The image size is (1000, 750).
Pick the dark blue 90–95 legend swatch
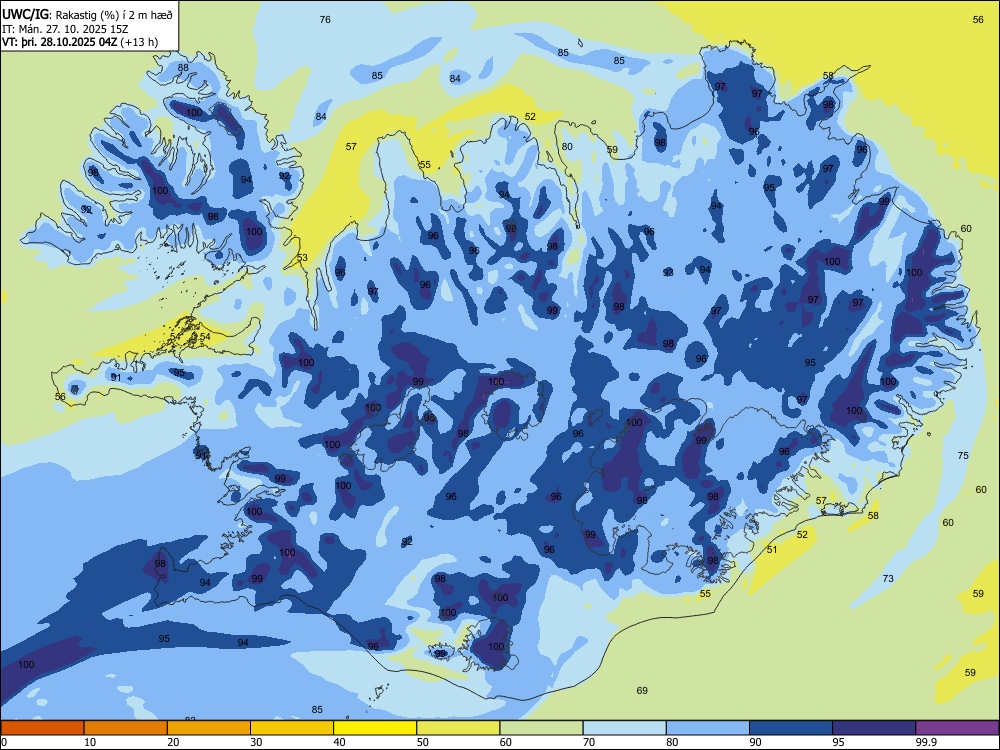pyautogui.click(x=791, y=728)
